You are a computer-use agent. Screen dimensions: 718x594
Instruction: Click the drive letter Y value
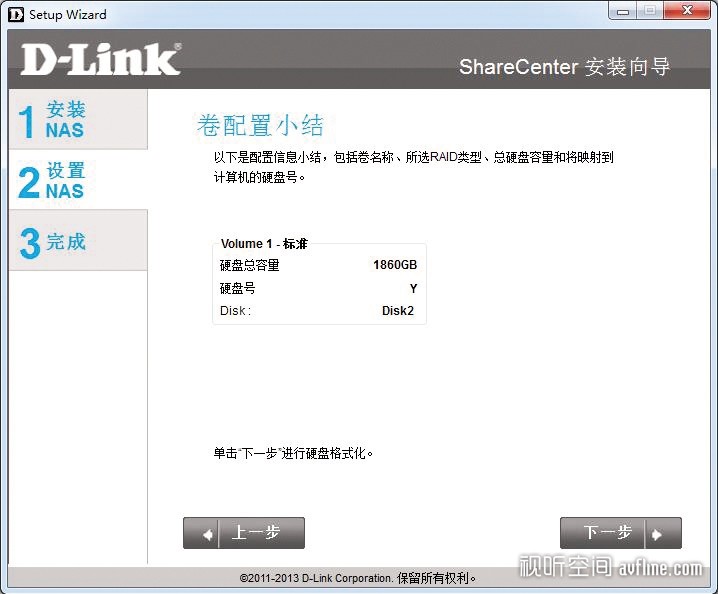coord(413,288)
